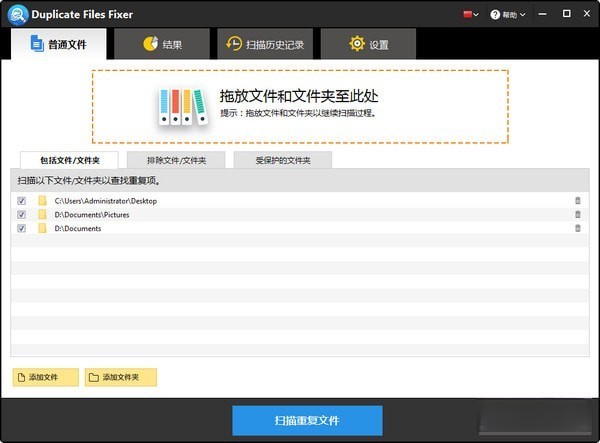Start scan with 扫描重复文件 button
600x443 pixels.
coord(307,420)
